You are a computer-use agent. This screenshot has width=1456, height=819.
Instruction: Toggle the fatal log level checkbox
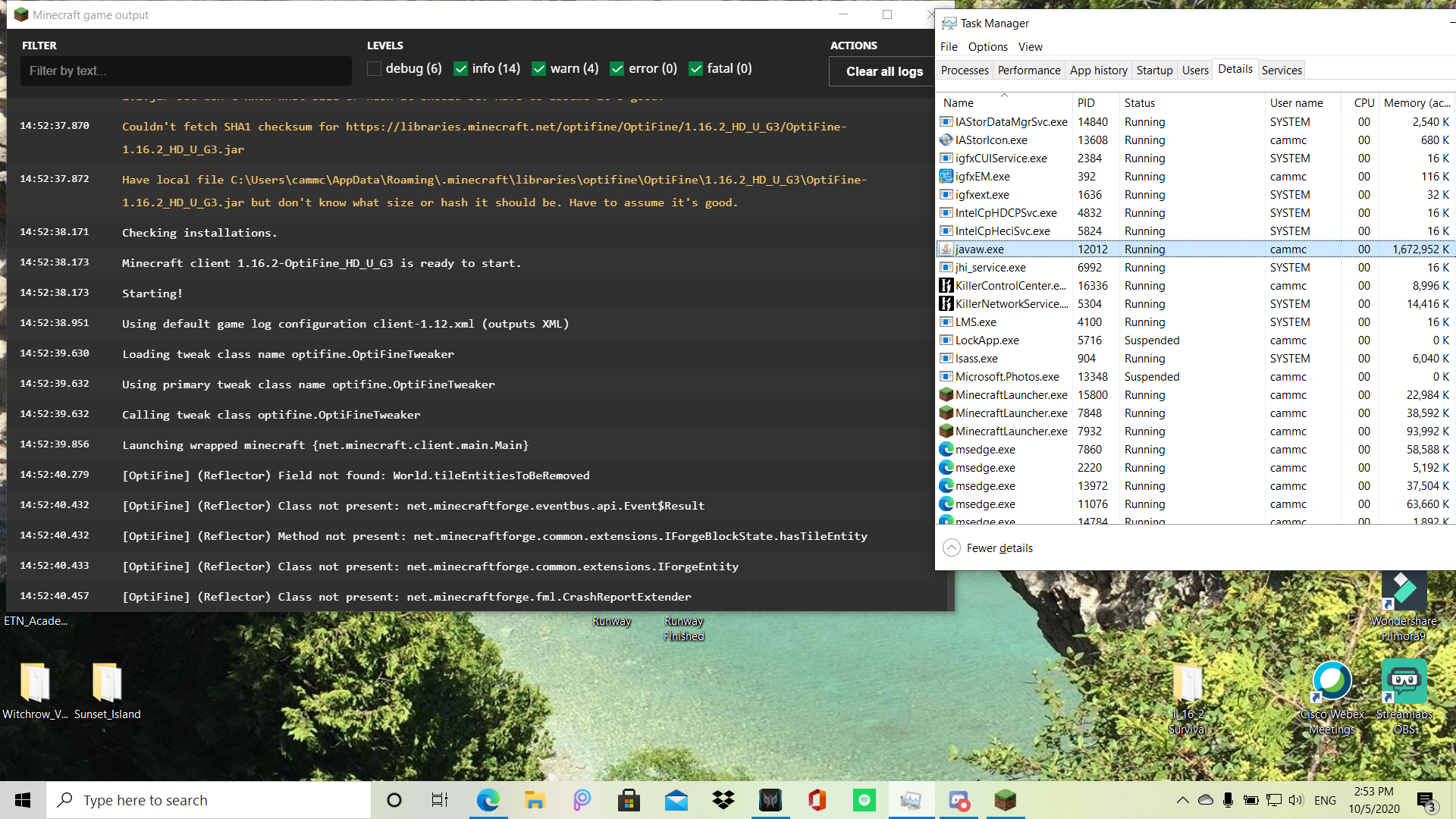(695, 69)
